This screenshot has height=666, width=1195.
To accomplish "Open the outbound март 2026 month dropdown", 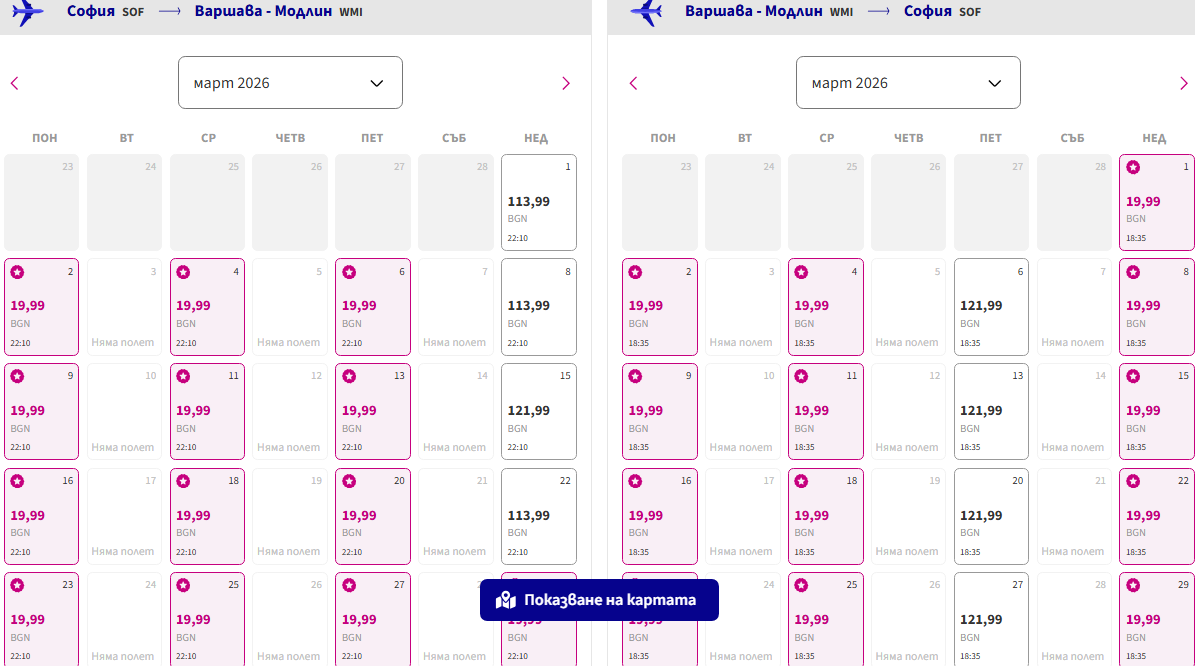I will 290,83.
